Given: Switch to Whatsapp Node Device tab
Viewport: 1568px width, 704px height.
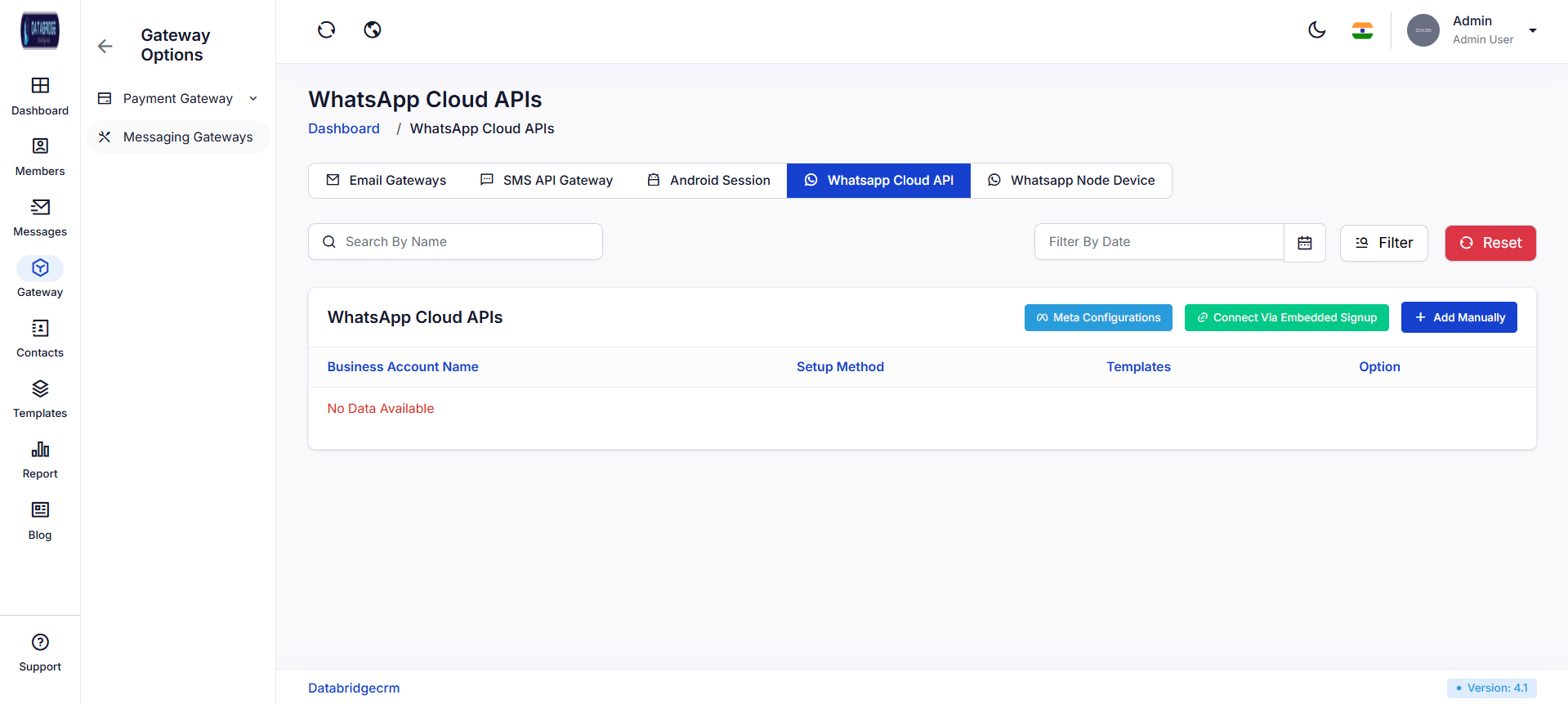Looking at the screenshot, I should click(1071, 181).
